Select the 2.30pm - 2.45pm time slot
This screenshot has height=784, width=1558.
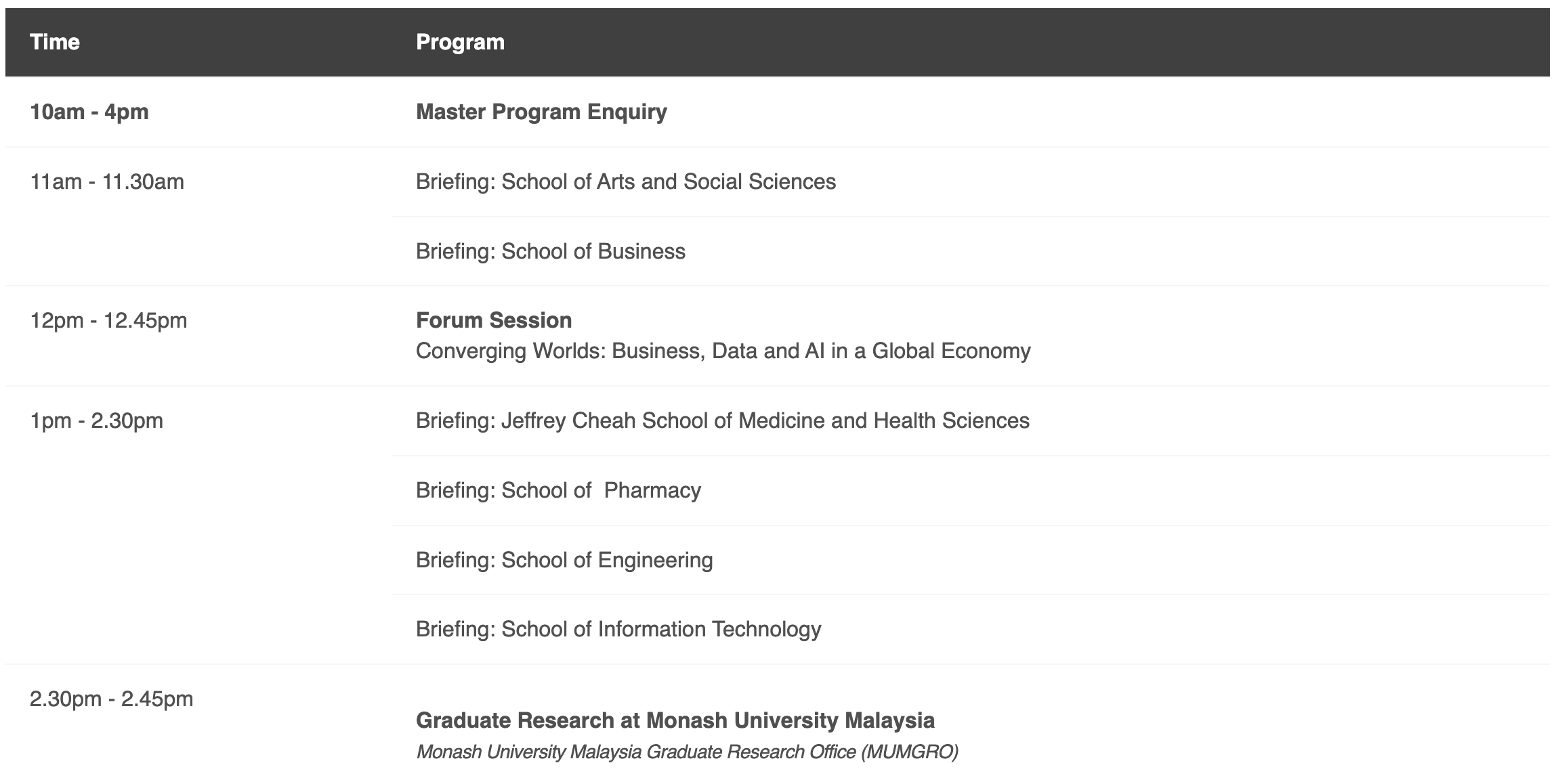[x=111, y=699]
